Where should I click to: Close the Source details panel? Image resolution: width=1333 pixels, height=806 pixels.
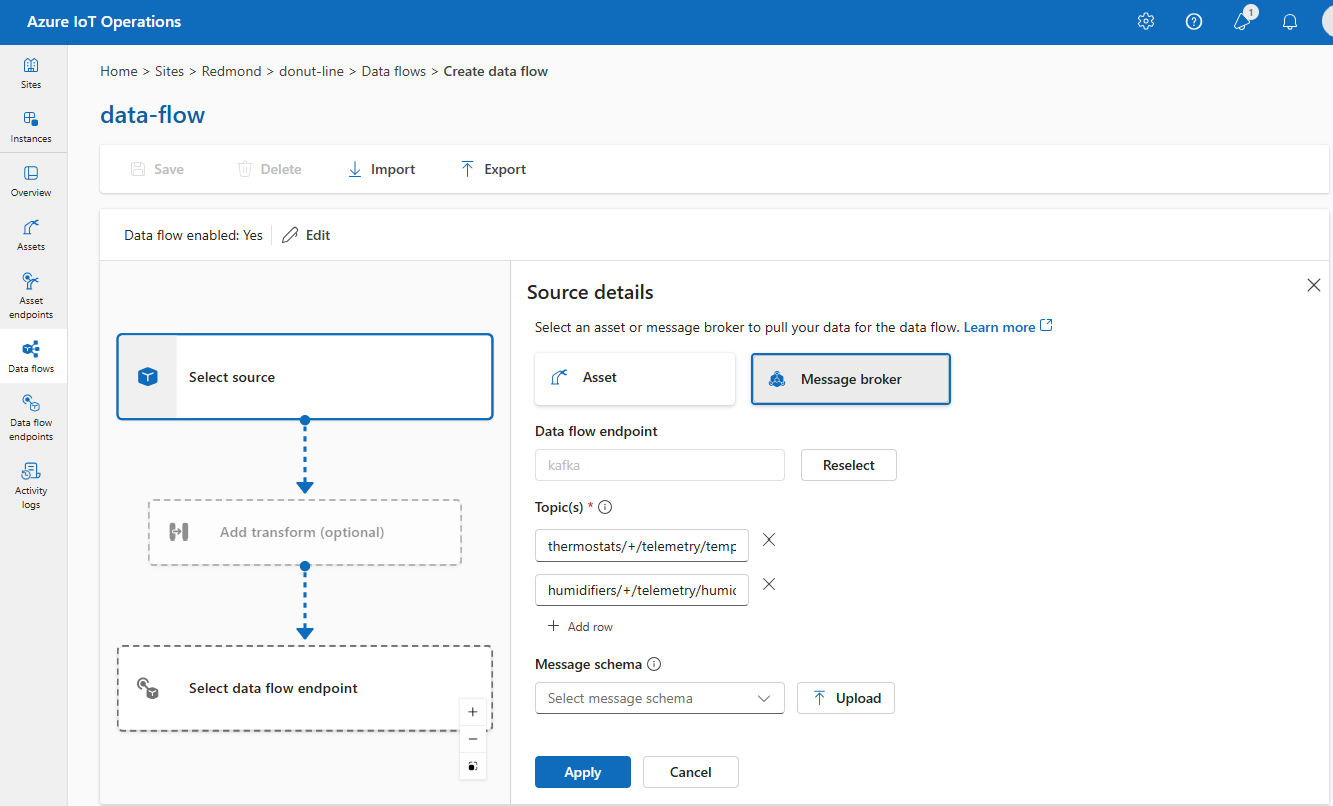coord(1314,285)
